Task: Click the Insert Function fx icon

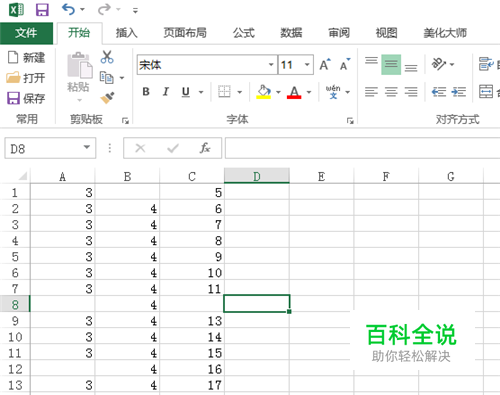Action: point(205,148)
